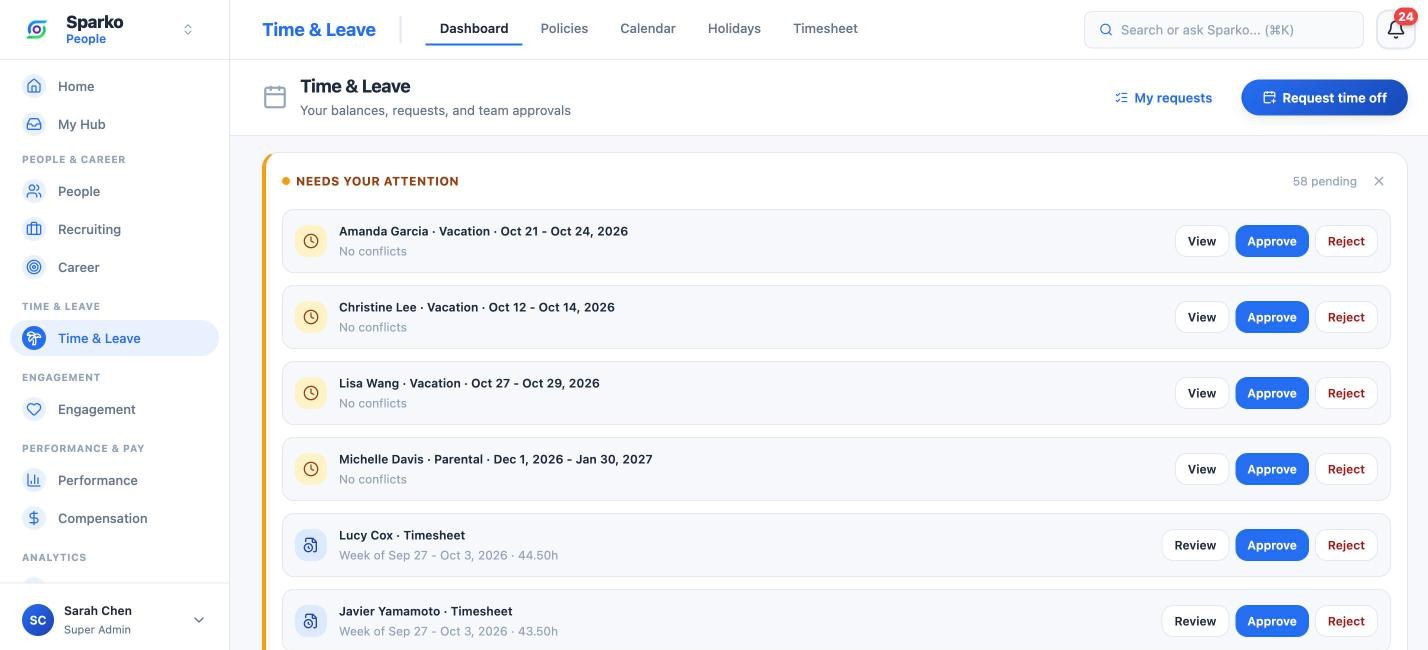The image size is (1428, 650).
Task: Approve Michelle Davis parental leave
Action: click(1272, 469)
